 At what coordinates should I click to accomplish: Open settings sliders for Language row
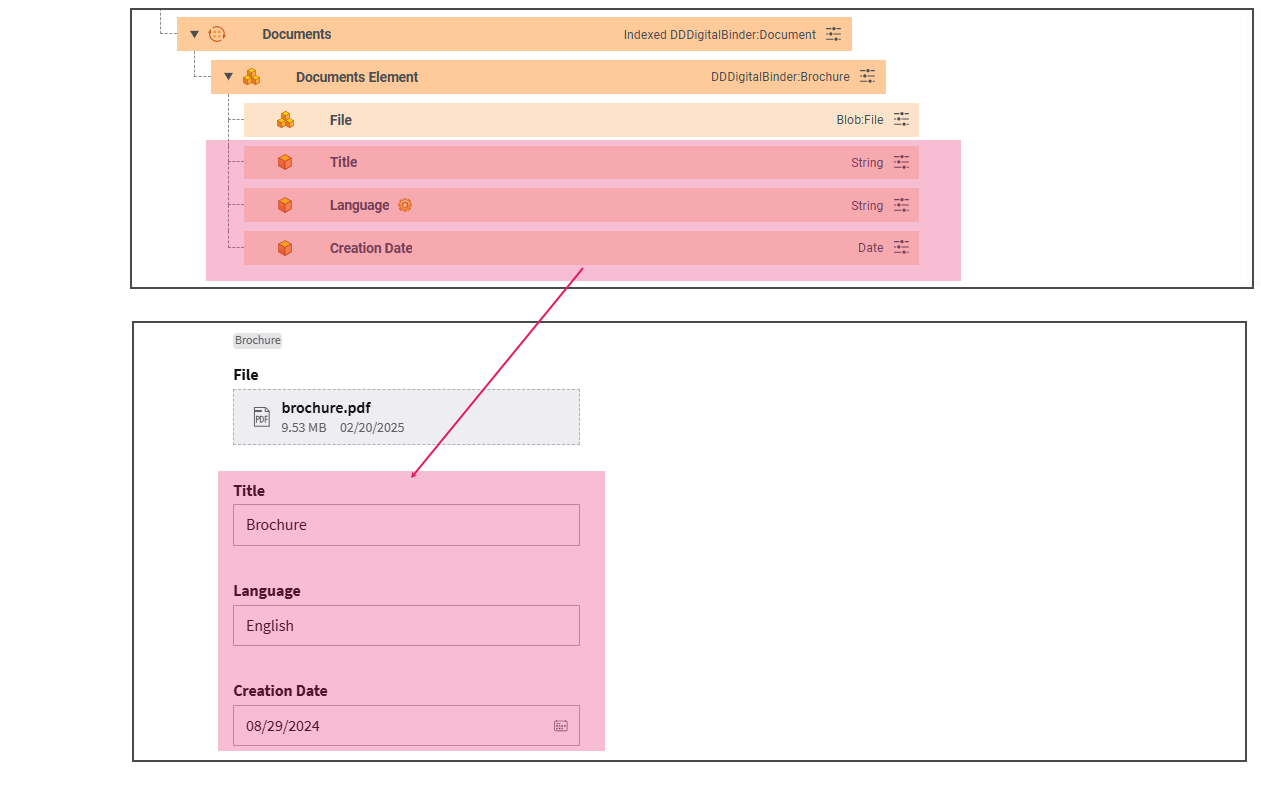(902, 205)
